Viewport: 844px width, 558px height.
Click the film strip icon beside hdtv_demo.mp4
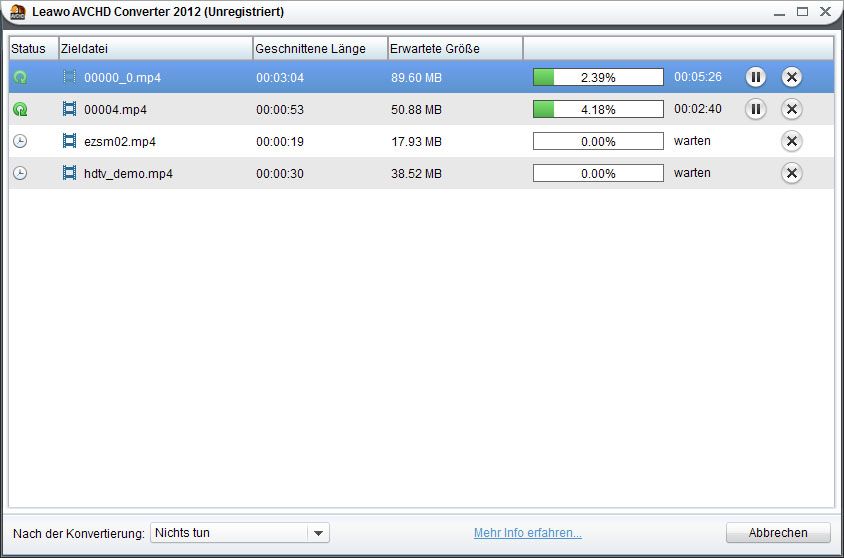[x=69, y=173]
